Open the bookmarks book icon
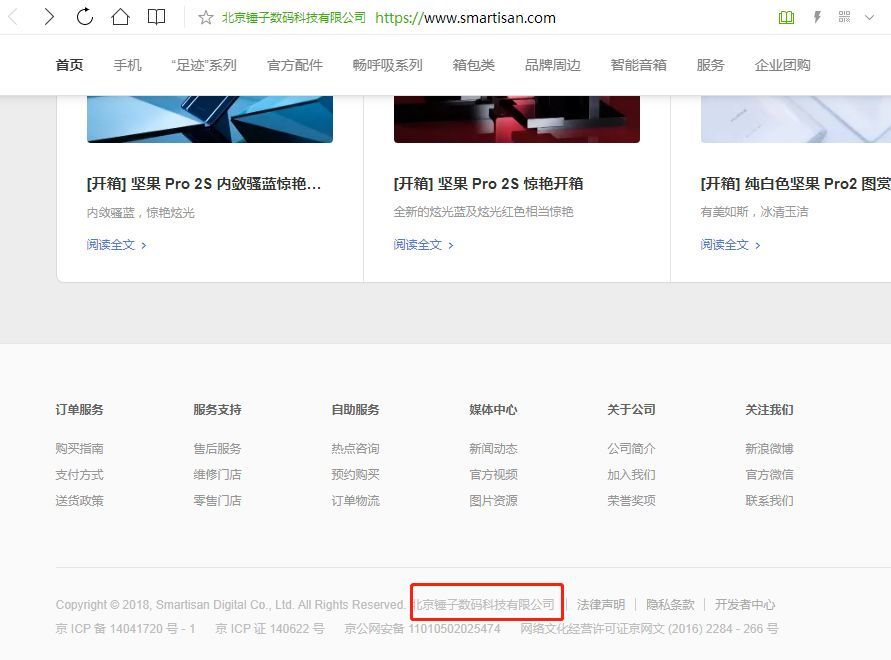The width and height of the screenshot is (891, 660). click(156, 17)
